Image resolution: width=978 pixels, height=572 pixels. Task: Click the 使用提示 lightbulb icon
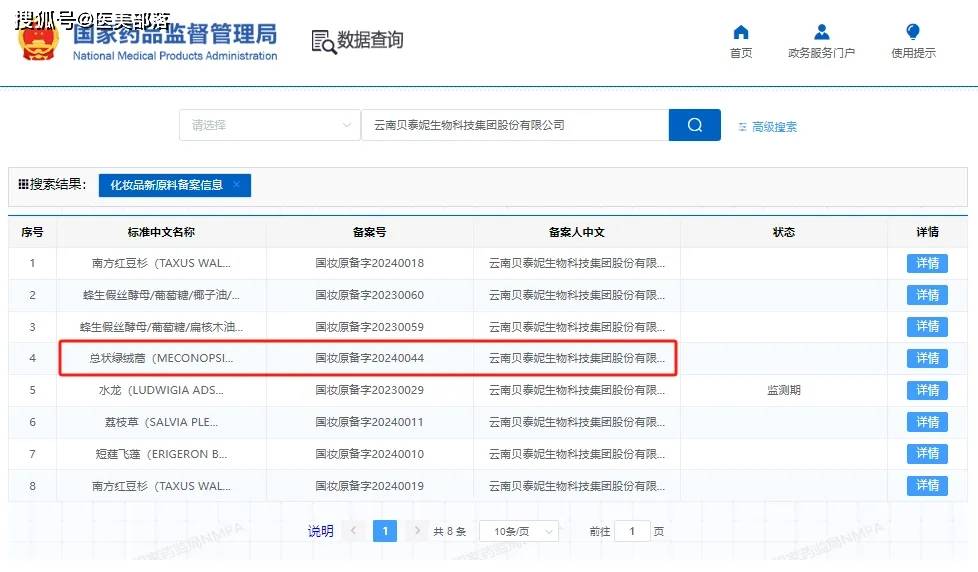tap(912, 33)
